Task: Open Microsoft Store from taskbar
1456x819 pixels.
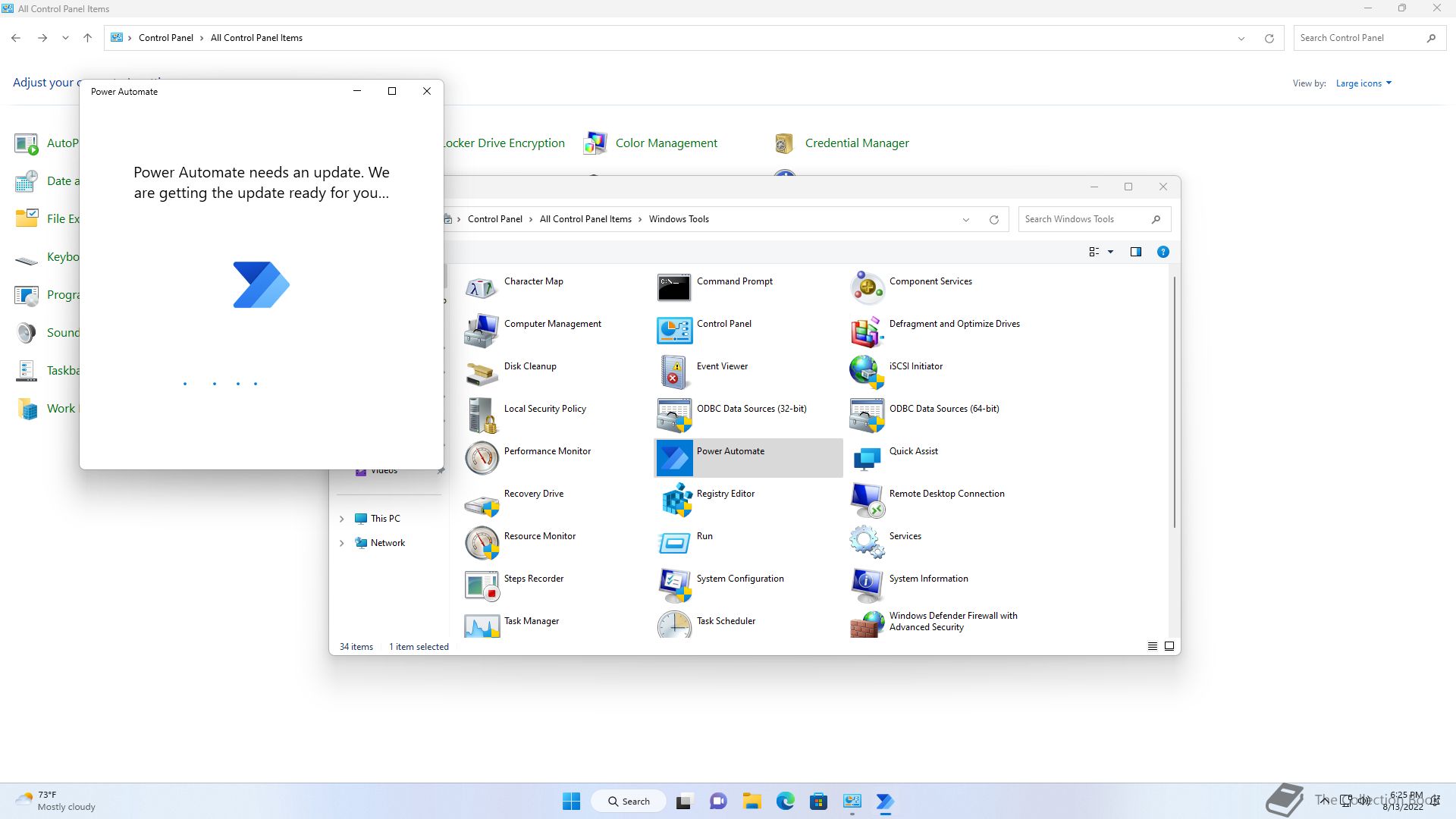Action: (x=818, y=801)
